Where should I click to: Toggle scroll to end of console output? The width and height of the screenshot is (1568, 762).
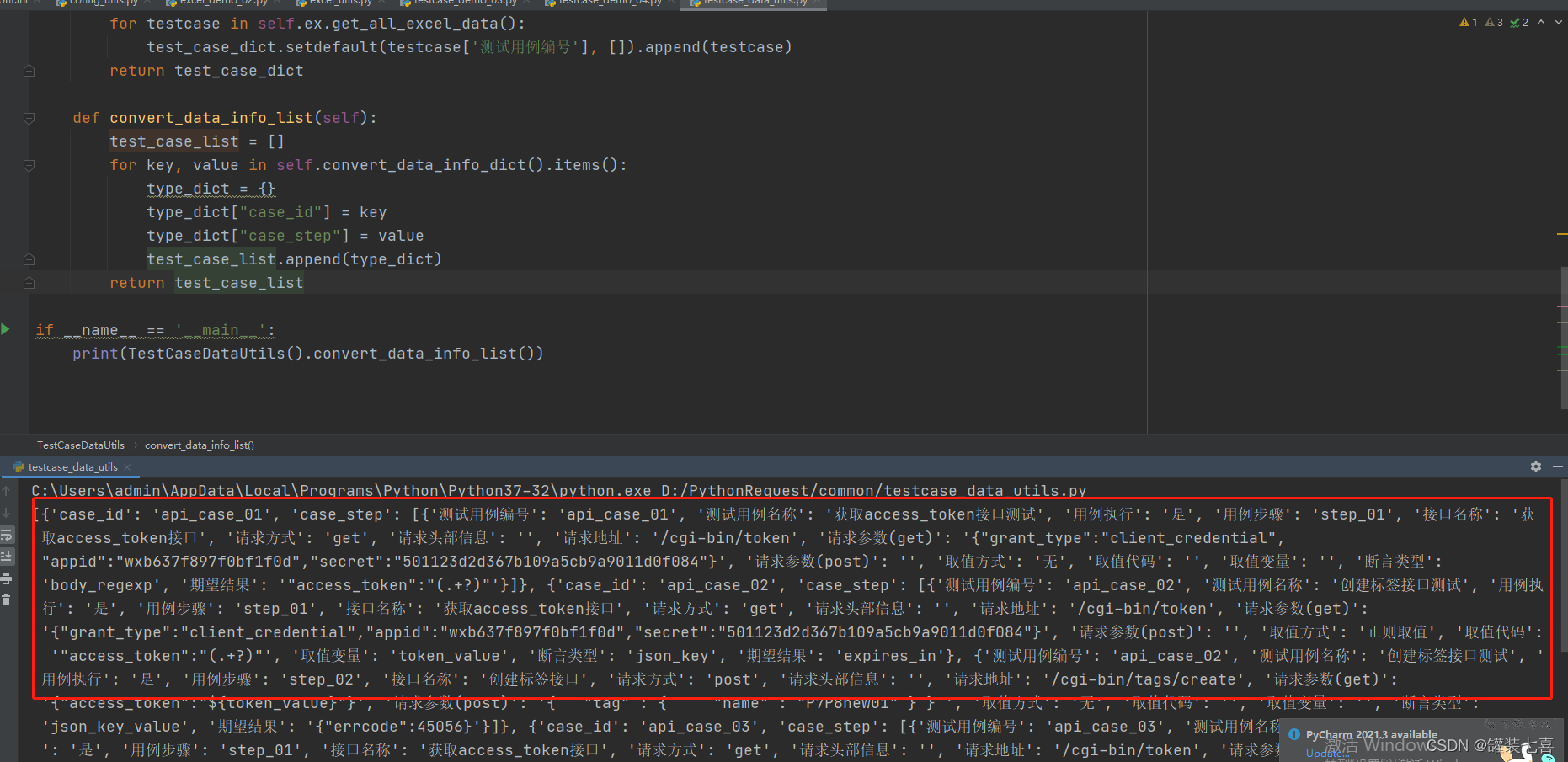pos(7,557)
